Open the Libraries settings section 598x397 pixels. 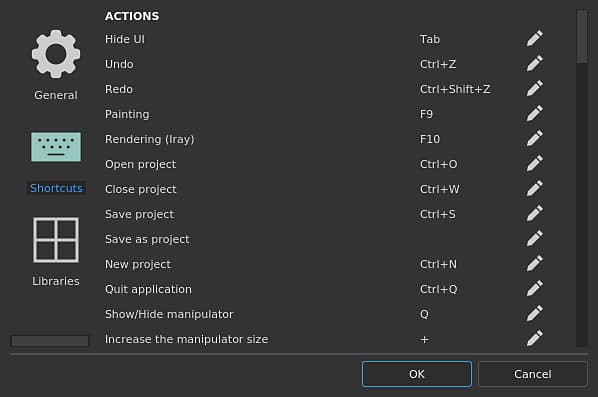point(56,252)
